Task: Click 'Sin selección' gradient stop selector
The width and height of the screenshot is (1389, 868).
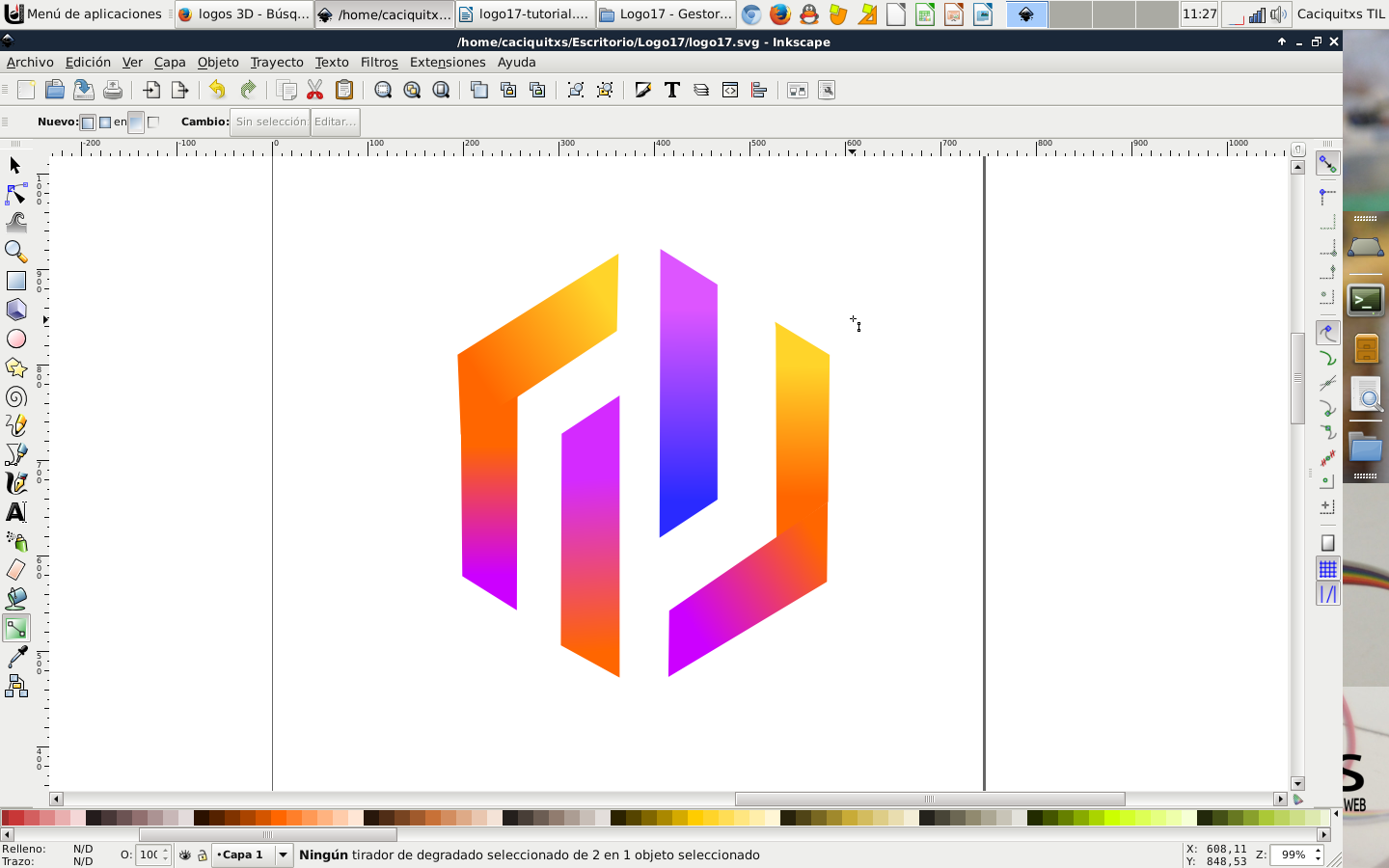Action: [x=270, y=122]
